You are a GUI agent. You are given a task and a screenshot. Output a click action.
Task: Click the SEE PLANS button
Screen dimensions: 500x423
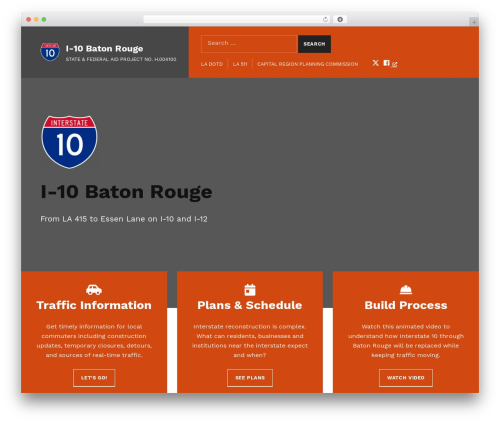tap(250, 378)
